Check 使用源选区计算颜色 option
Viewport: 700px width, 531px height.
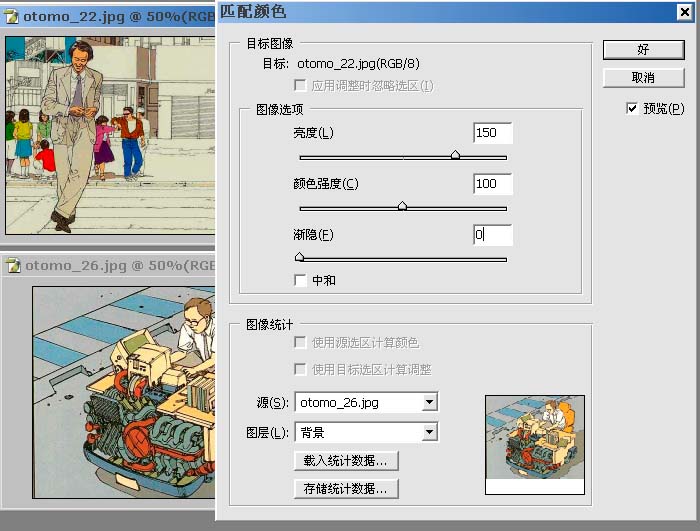click(300, 343)
